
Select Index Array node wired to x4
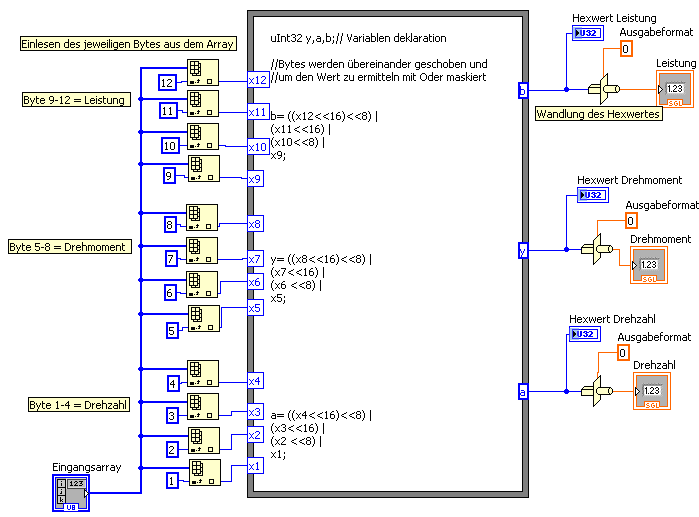click(x=203, y=373)
